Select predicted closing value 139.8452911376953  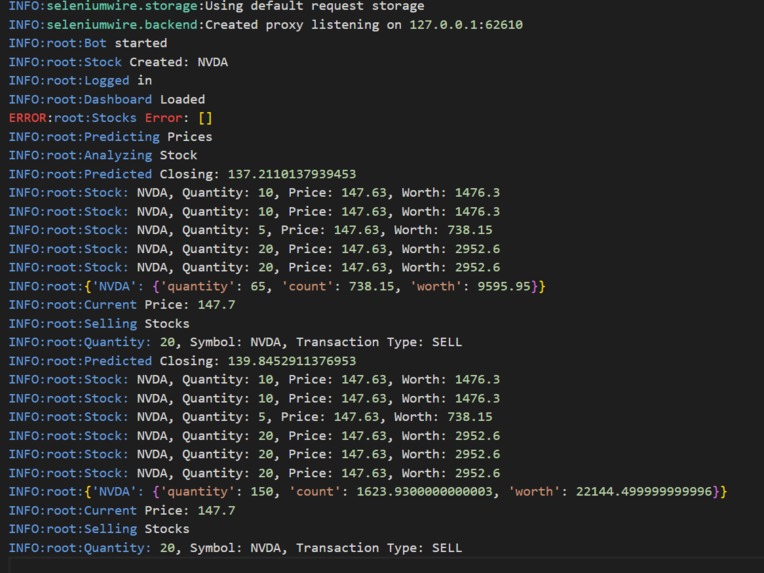pos(292,361)
